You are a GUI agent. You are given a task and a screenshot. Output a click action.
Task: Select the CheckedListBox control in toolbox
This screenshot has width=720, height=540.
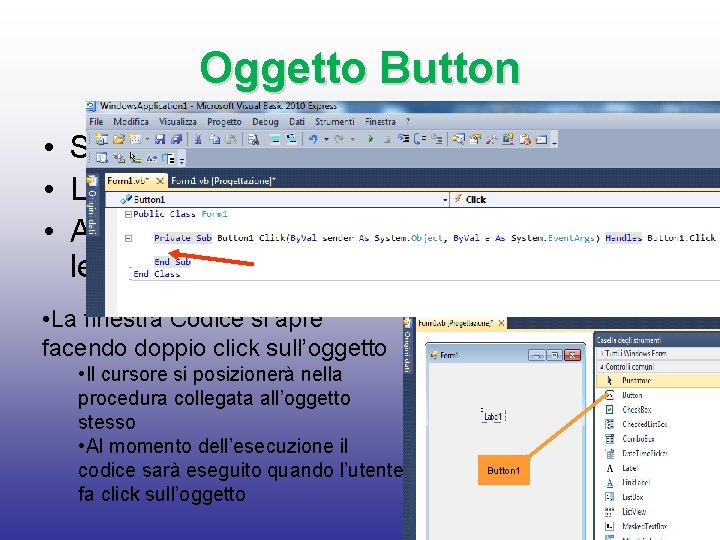(x=658, y=424)
